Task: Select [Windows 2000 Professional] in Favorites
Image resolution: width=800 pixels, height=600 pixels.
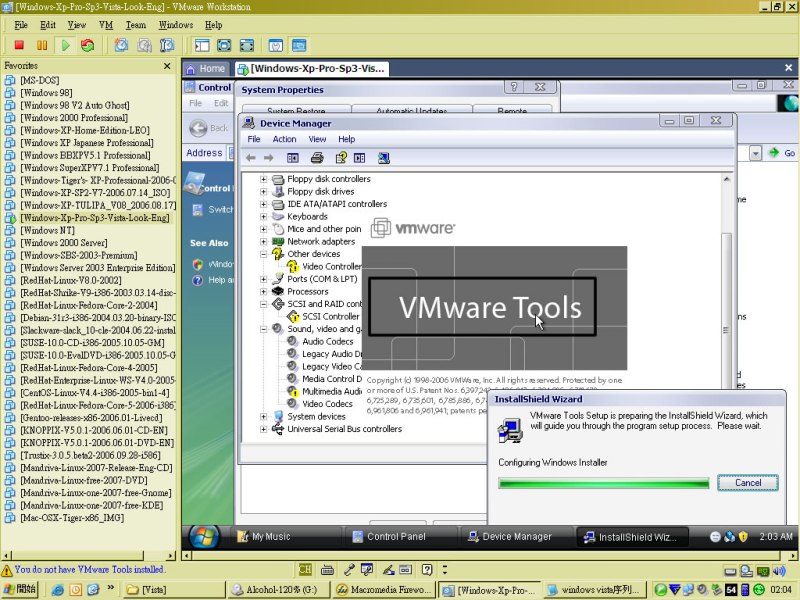Action: (x=74, y=118)
